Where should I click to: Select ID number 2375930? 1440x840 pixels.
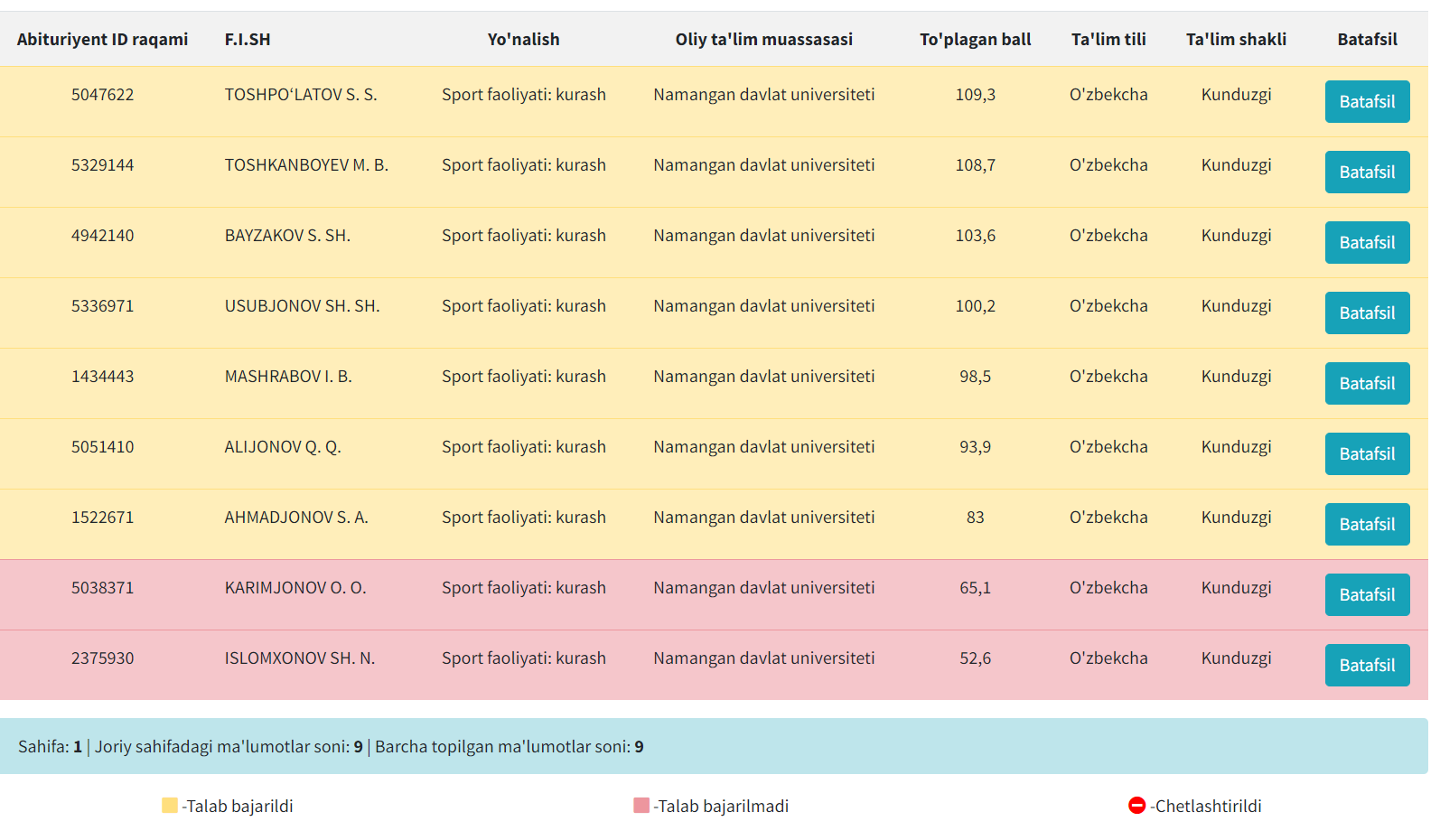click(x=103, y=658)
